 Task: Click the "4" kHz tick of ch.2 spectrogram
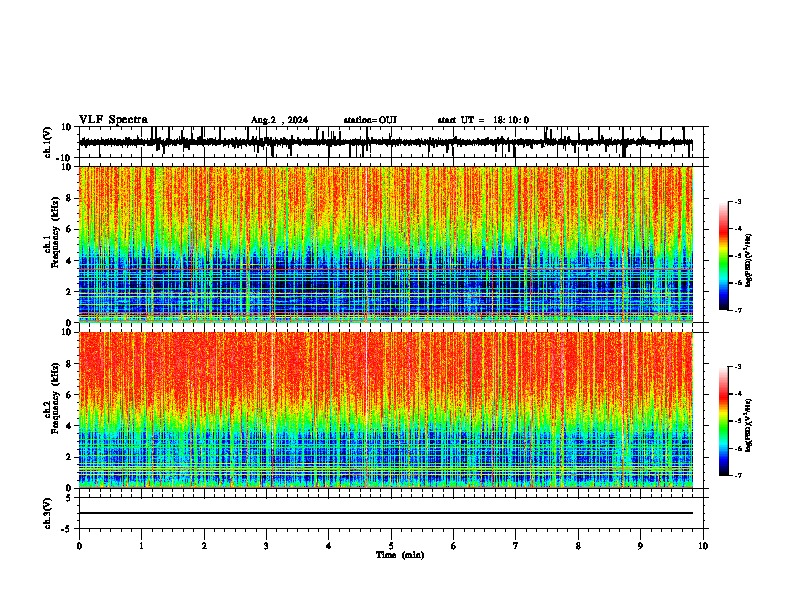click(x=69, y=426)
